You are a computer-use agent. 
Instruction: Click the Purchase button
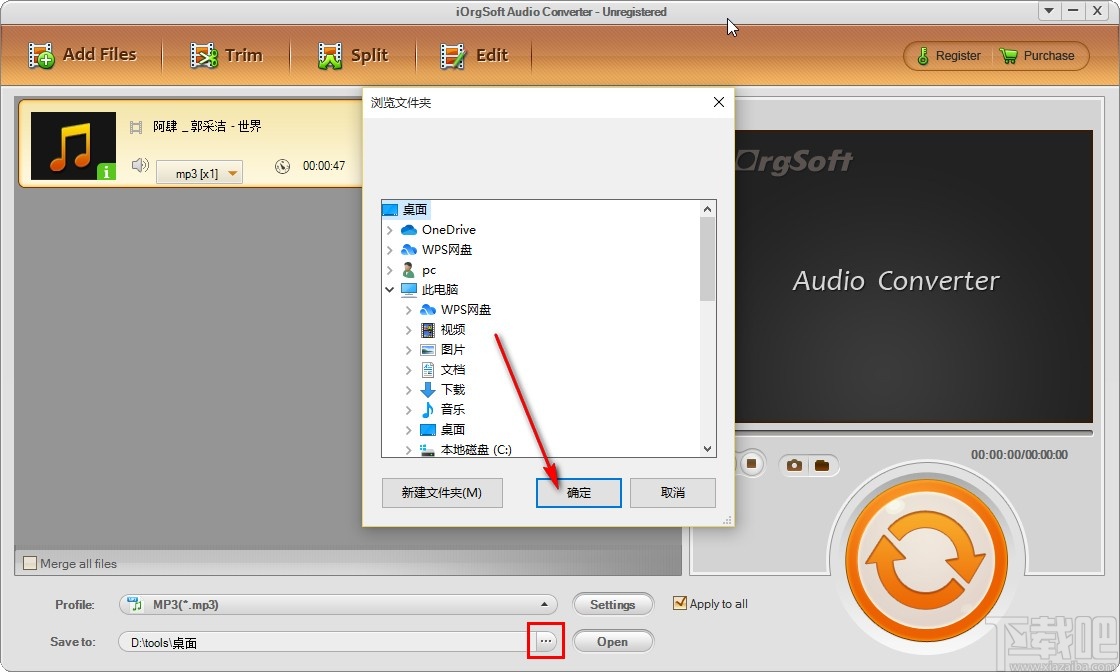[x=1037, y=56]
